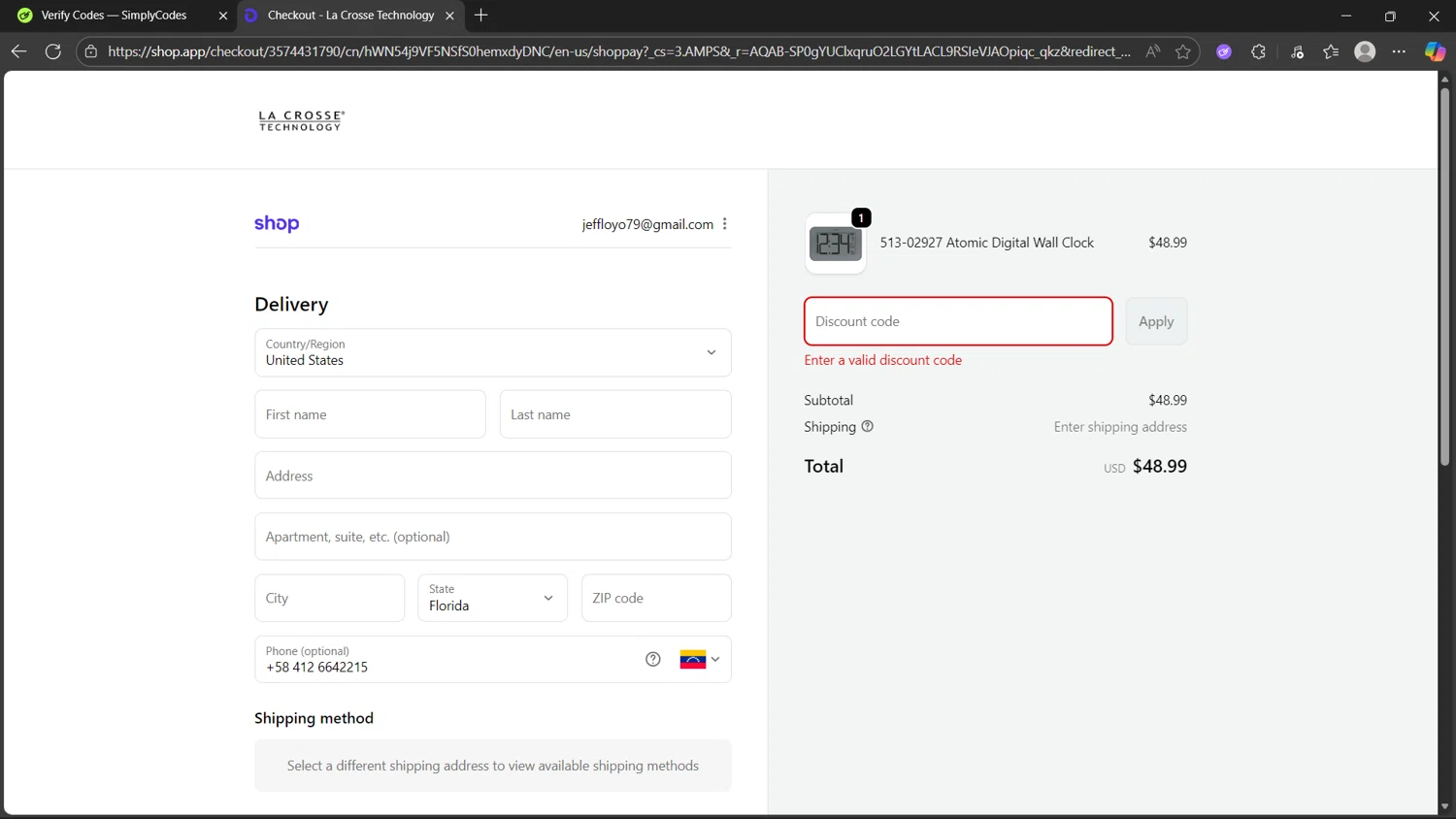Open the browser profile avatar
The width and height of the screenshot is (1456, 819).
click(1365, 51)
